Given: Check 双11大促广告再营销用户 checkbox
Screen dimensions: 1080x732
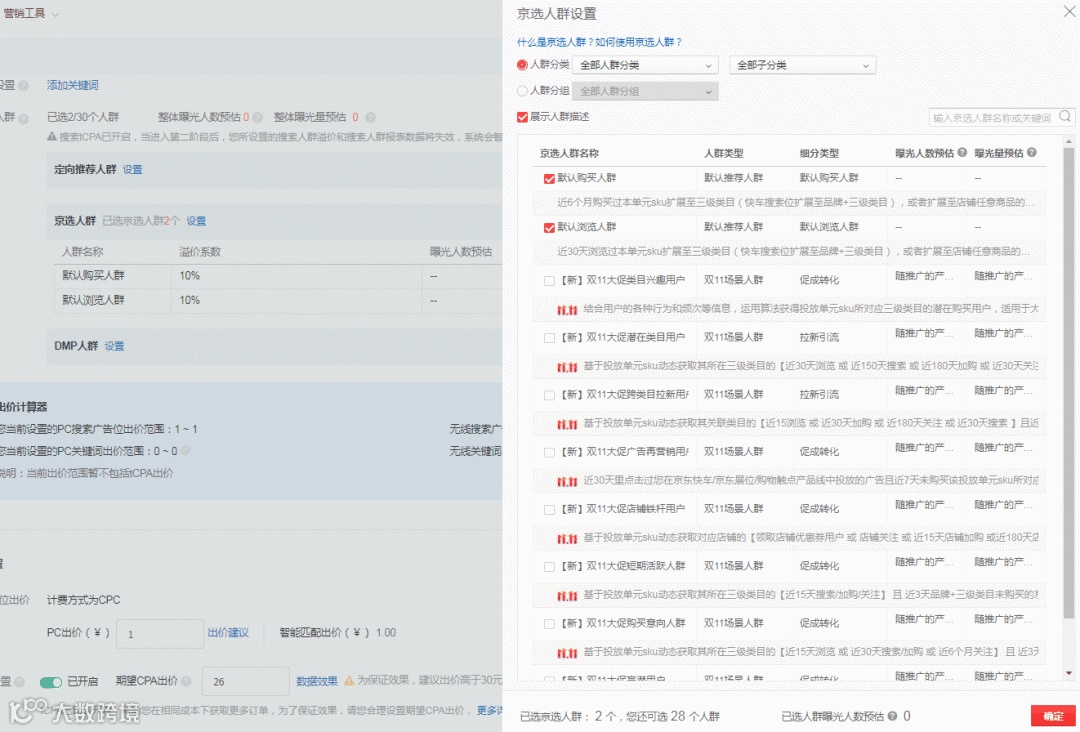Looking at the screenshot, I should 549,452.
